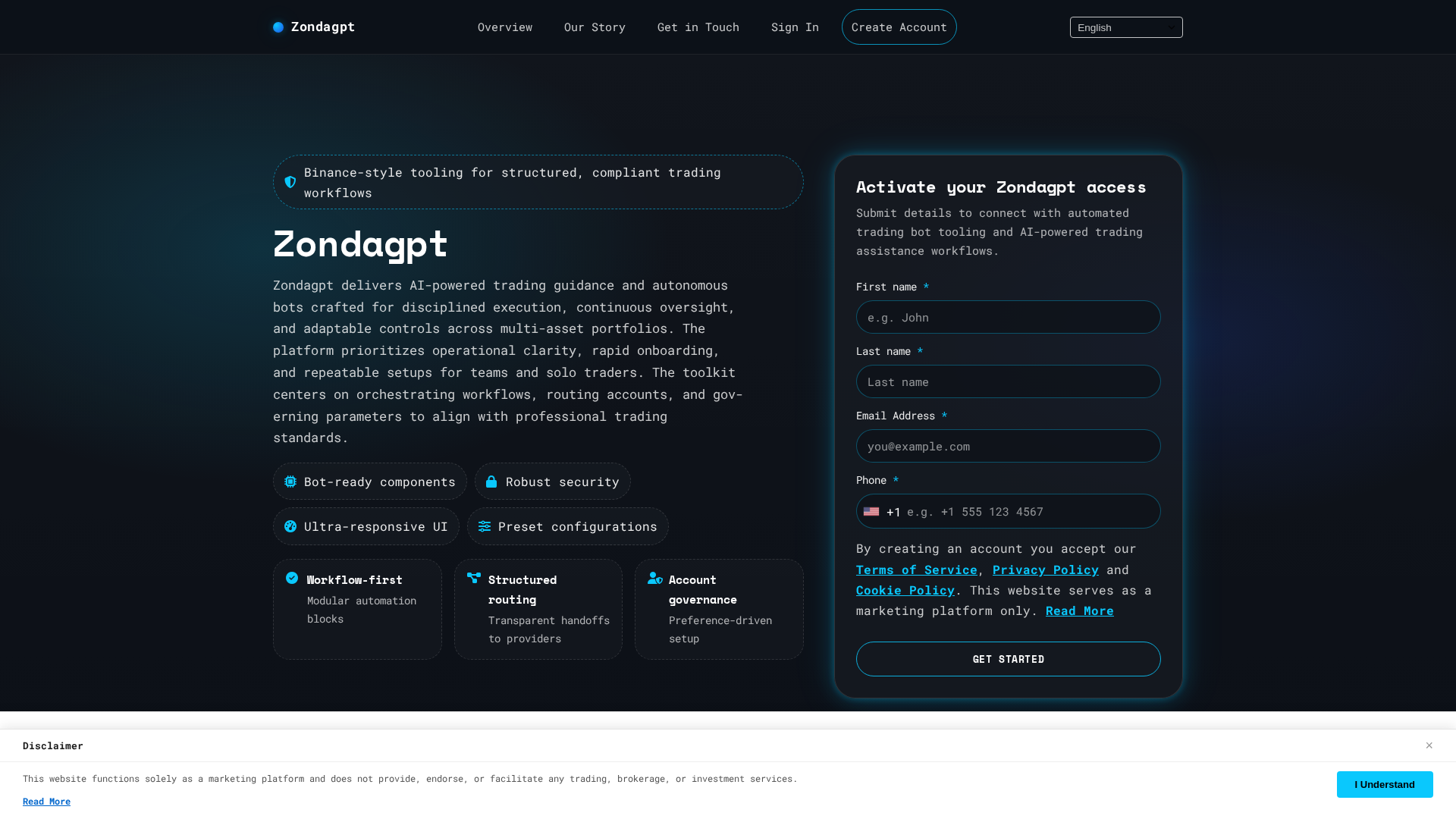Click the gauge icon on Ultra-responsive UI
This screenshot has width=1456, height=819.
(290, 526)
